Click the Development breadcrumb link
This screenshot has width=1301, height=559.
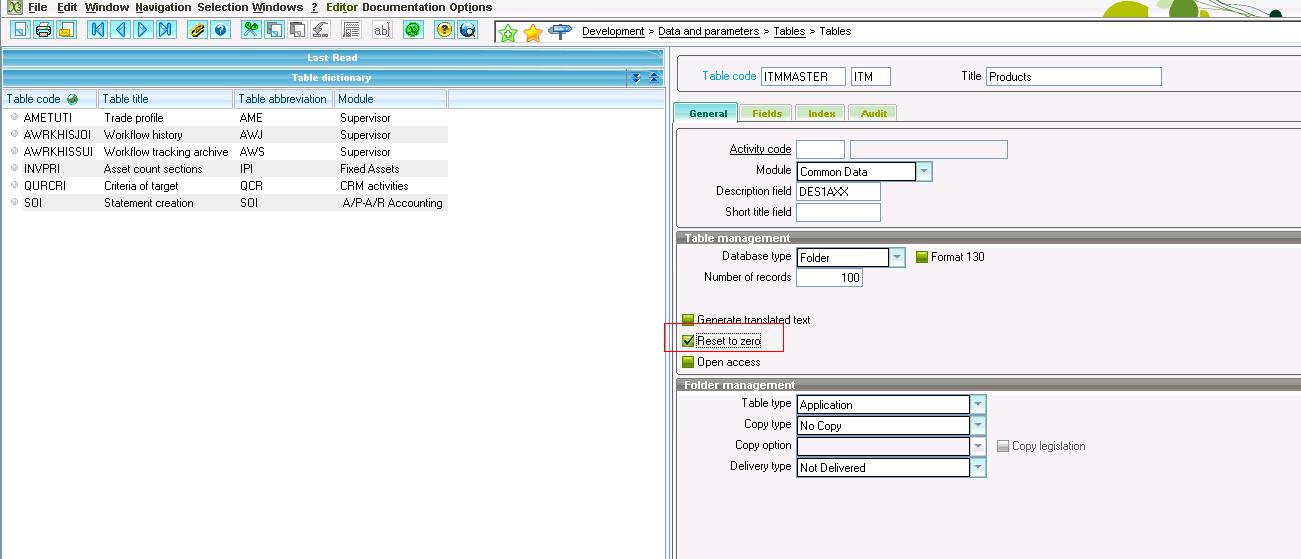613,31
